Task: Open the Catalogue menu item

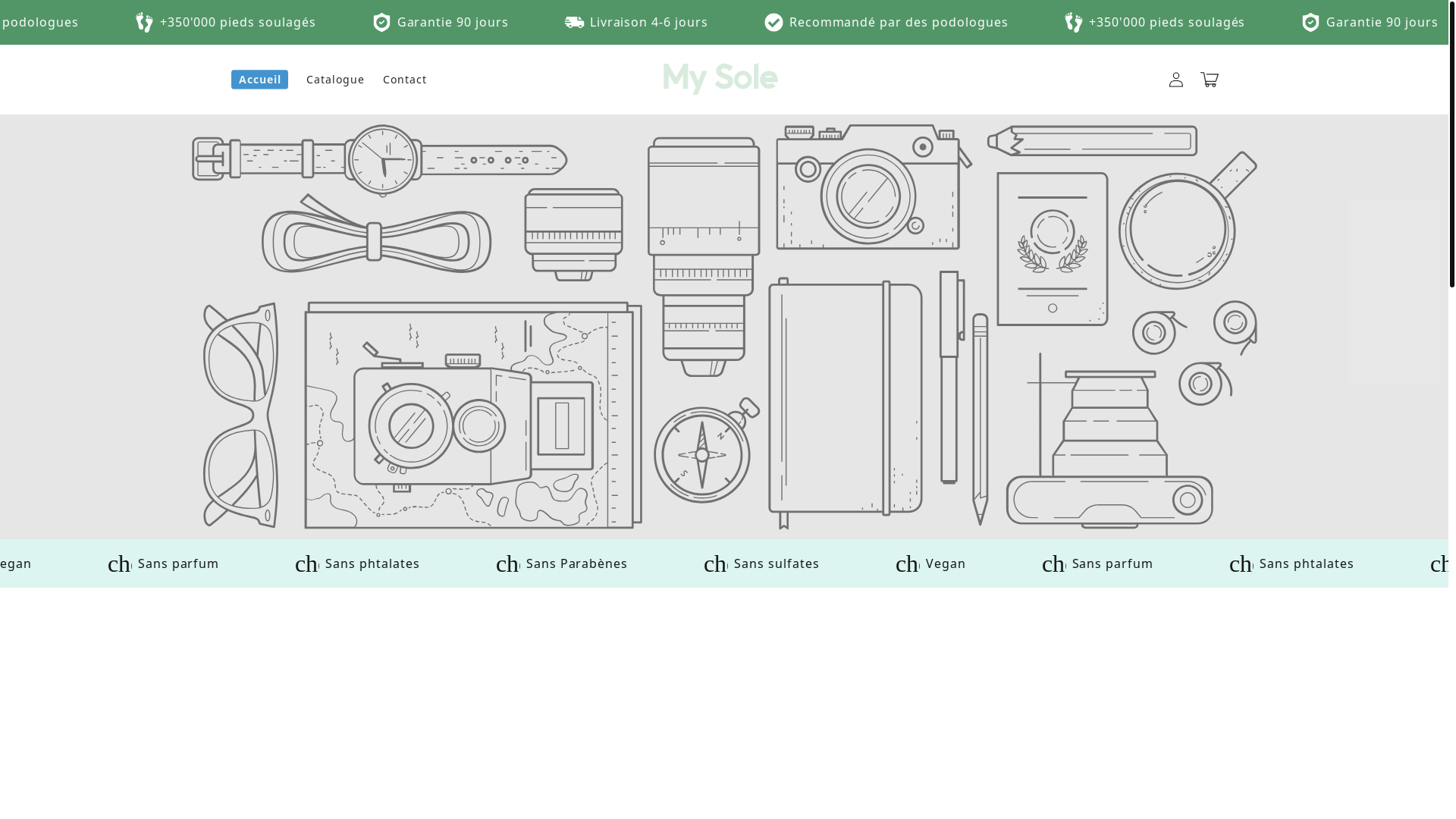Action: (335, 80)
